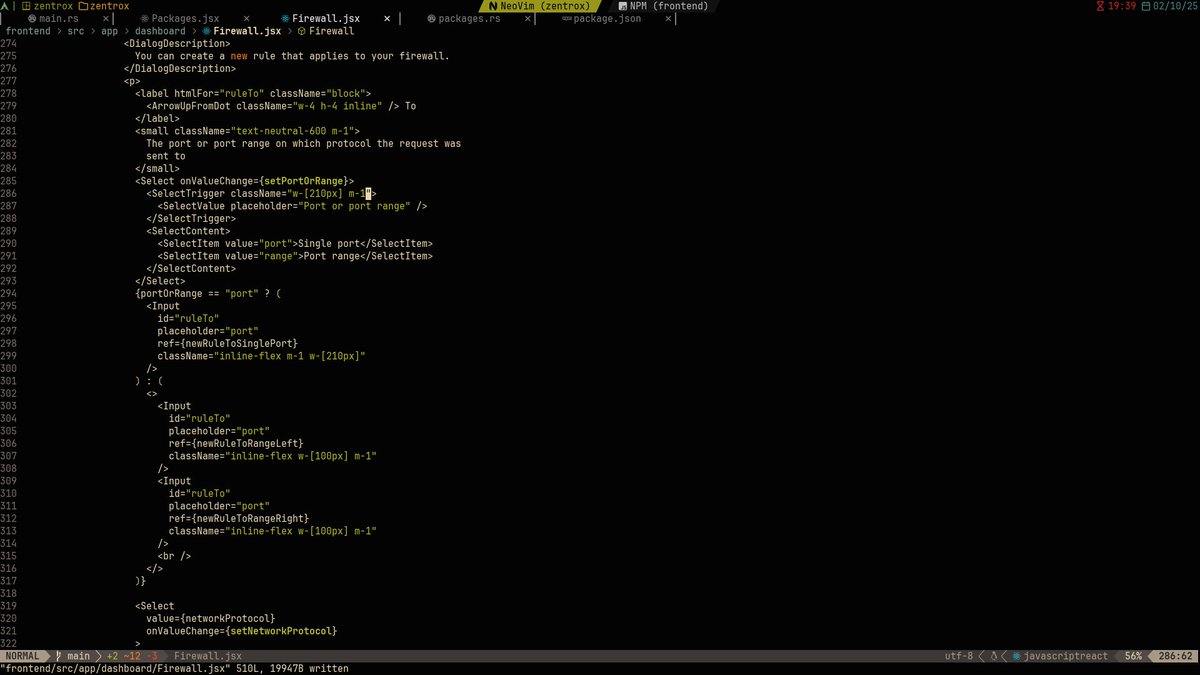Click the git branch icon showing main
Image resolution: width=1200 pixels, height=675 pixels.
tap(62, 656)
